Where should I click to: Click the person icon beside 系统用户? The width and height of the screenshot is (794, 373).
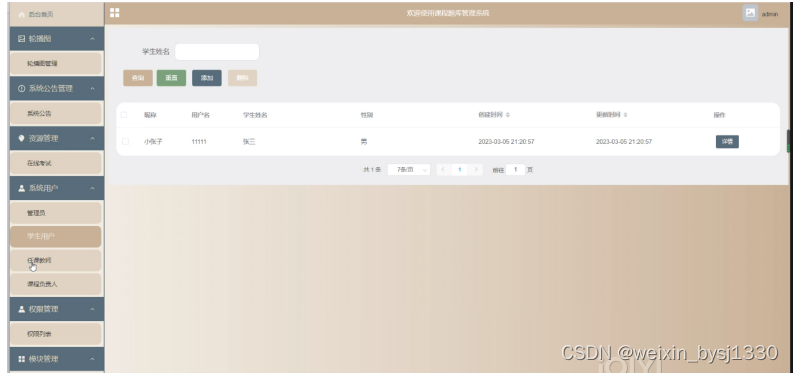tap(21, 188)
